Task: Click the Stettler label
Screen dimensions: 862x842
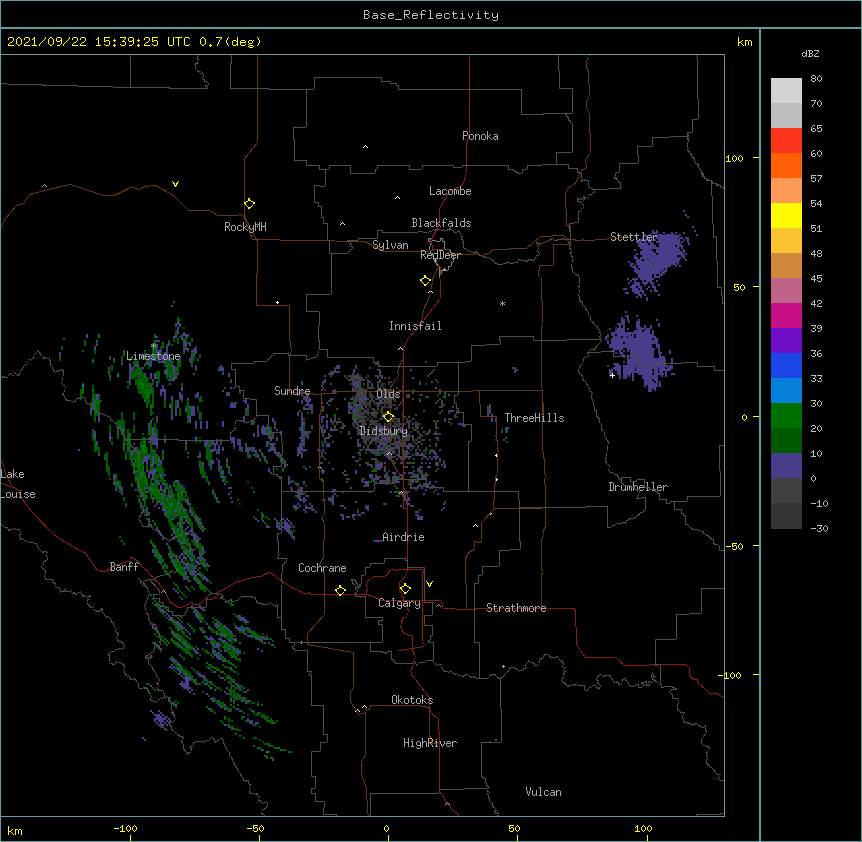Action: 634,237
